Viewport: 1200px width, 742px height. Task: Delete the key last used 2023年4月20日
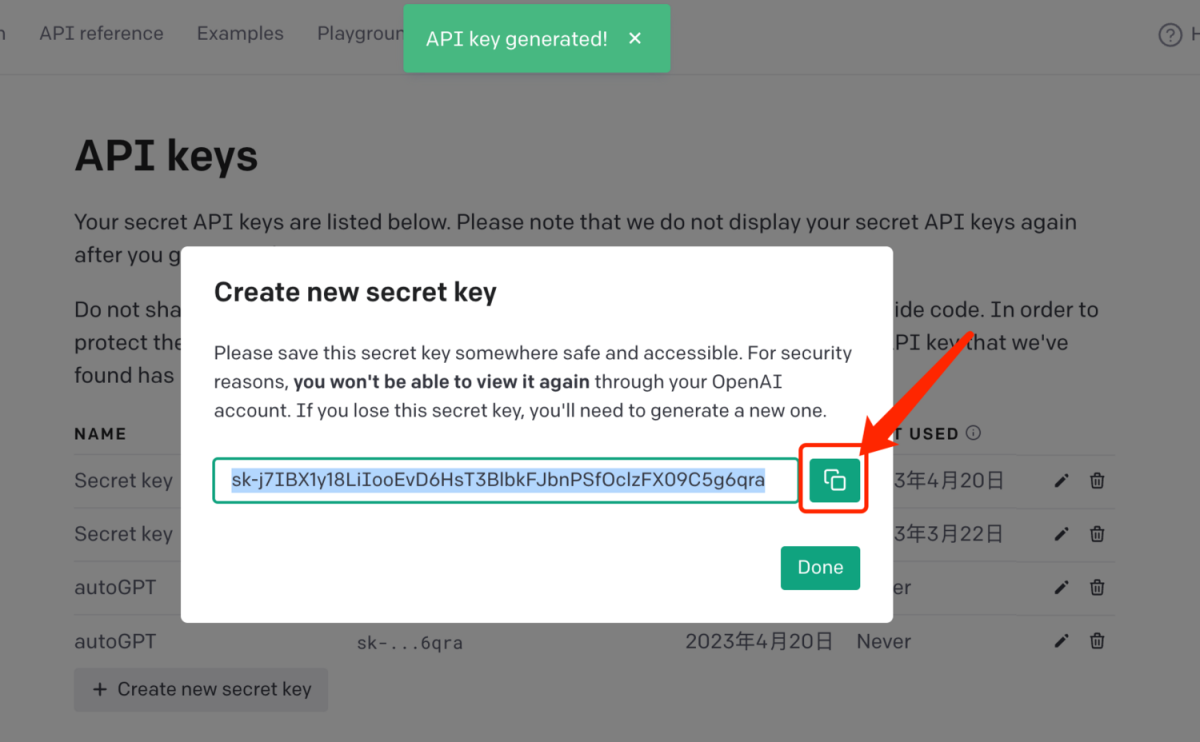click(1097, 481)
